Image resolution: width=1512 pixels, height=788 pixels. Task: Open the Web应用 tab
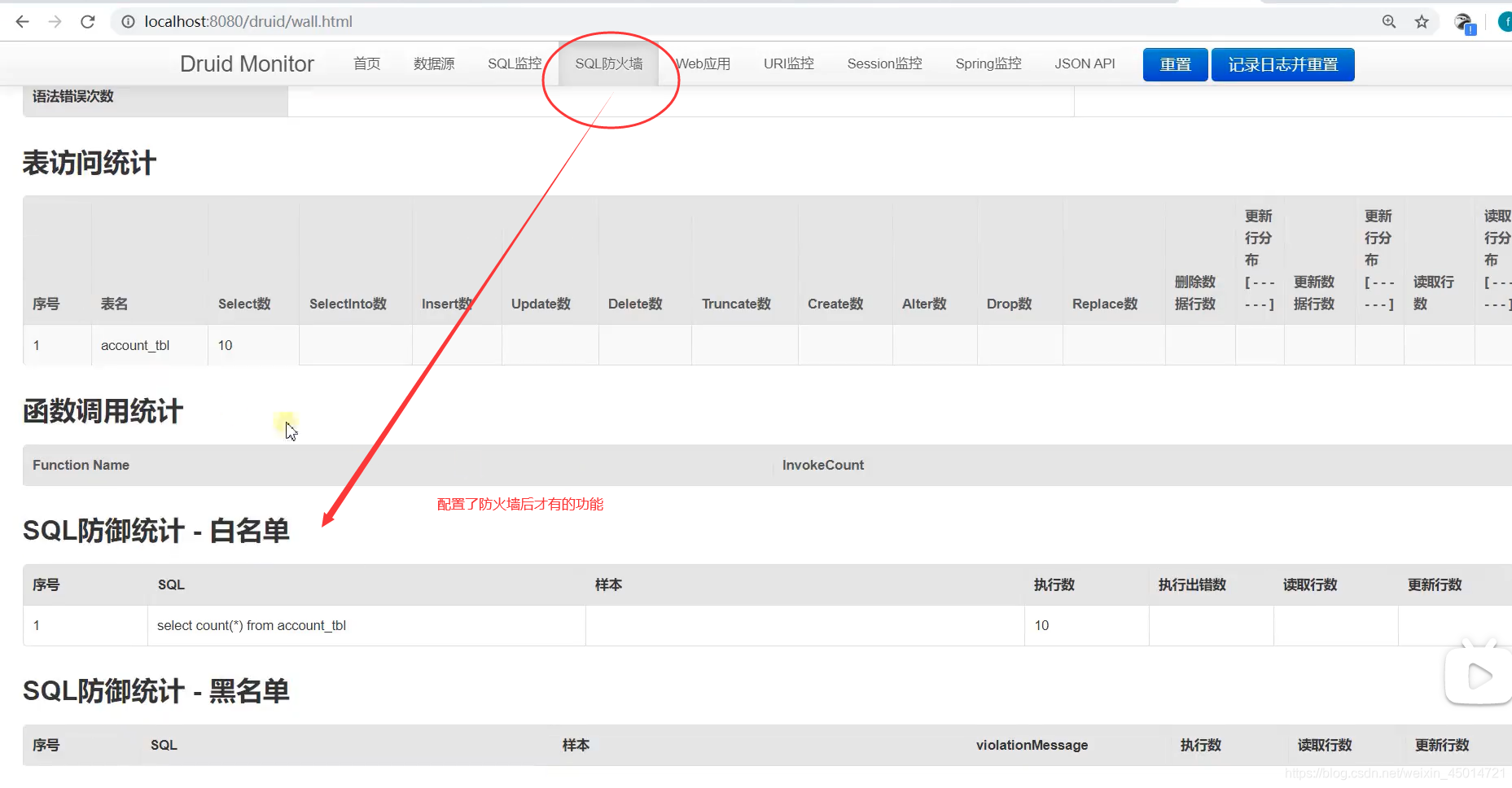tap(703, 63)
